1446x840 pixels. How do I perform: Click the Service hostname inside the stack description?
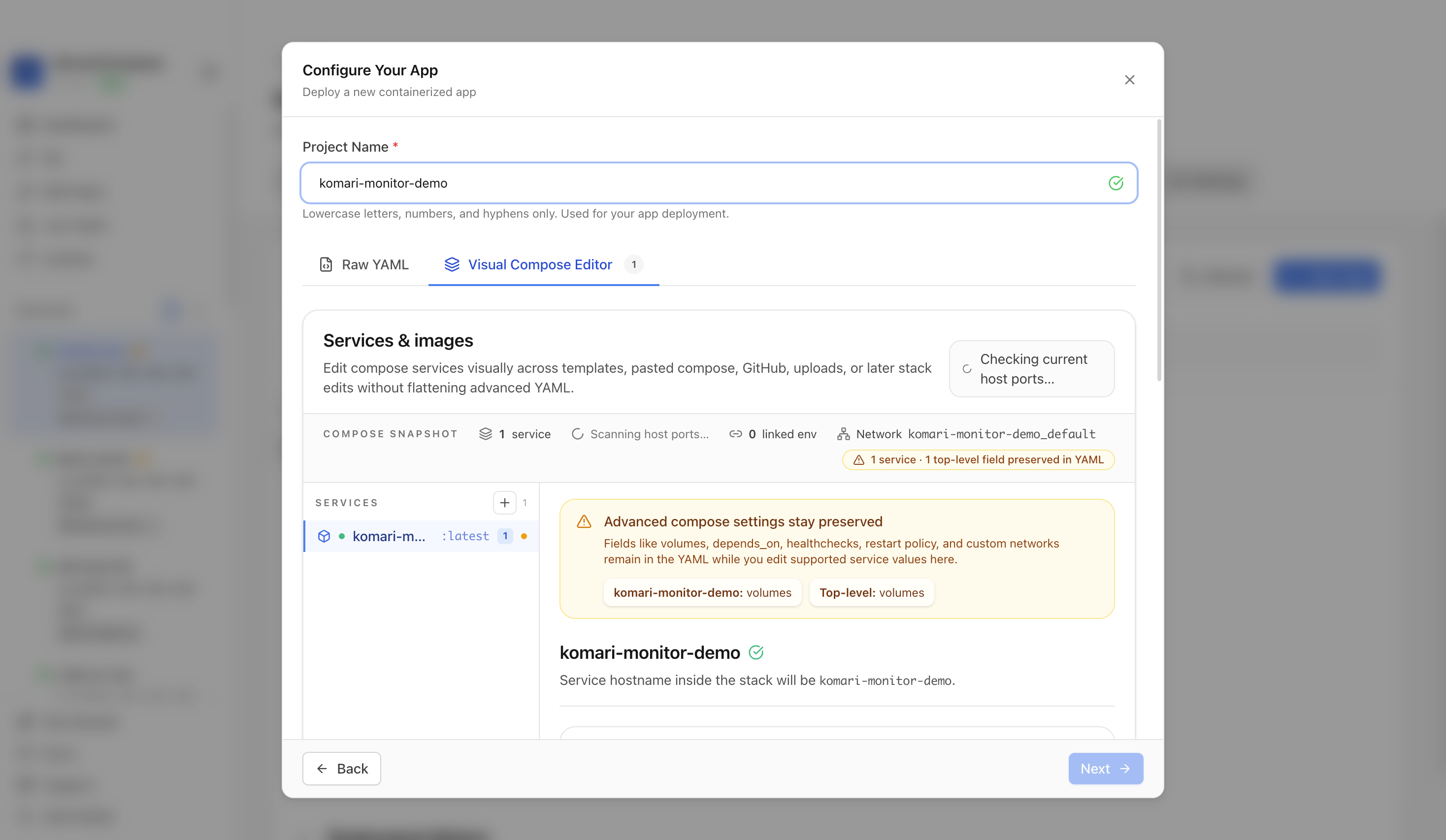[757, 680]
